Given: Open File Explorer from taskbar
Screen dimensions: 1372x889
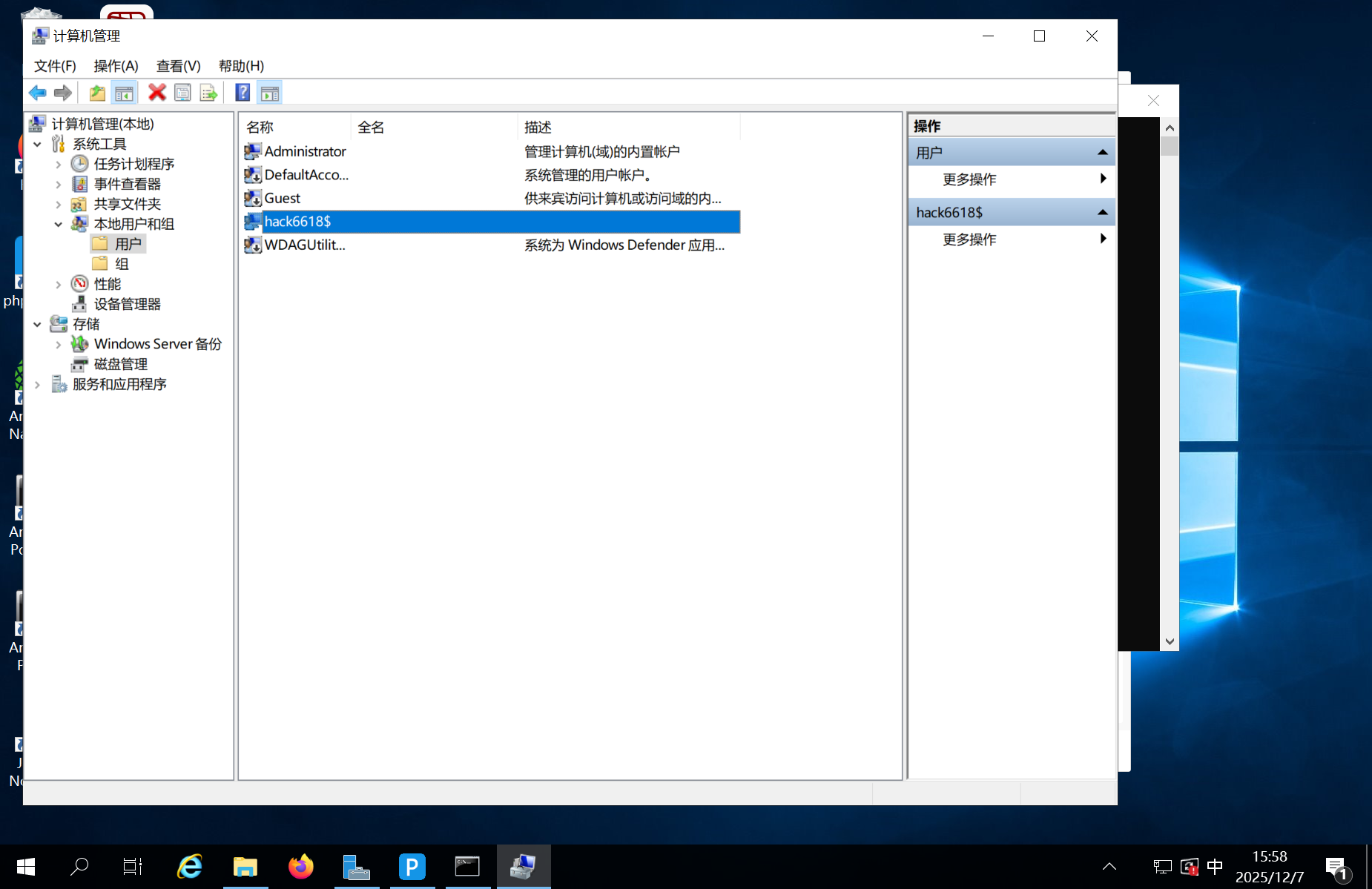Looking at the screenshot, I should 245,867.
